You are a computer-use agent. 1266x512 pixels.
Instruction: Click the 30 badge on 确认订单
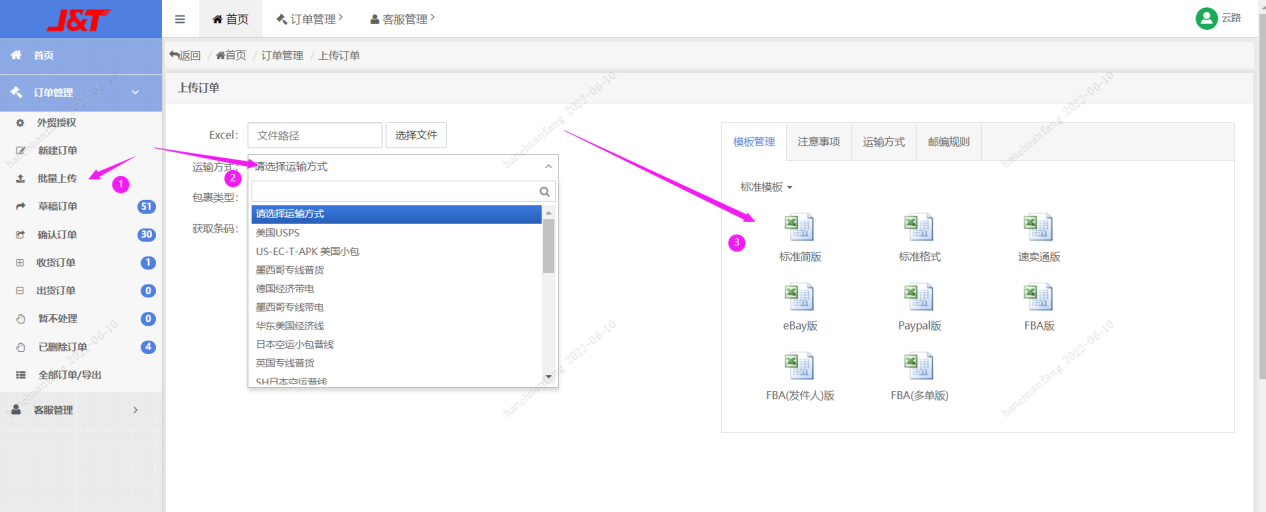pos(147,235)
